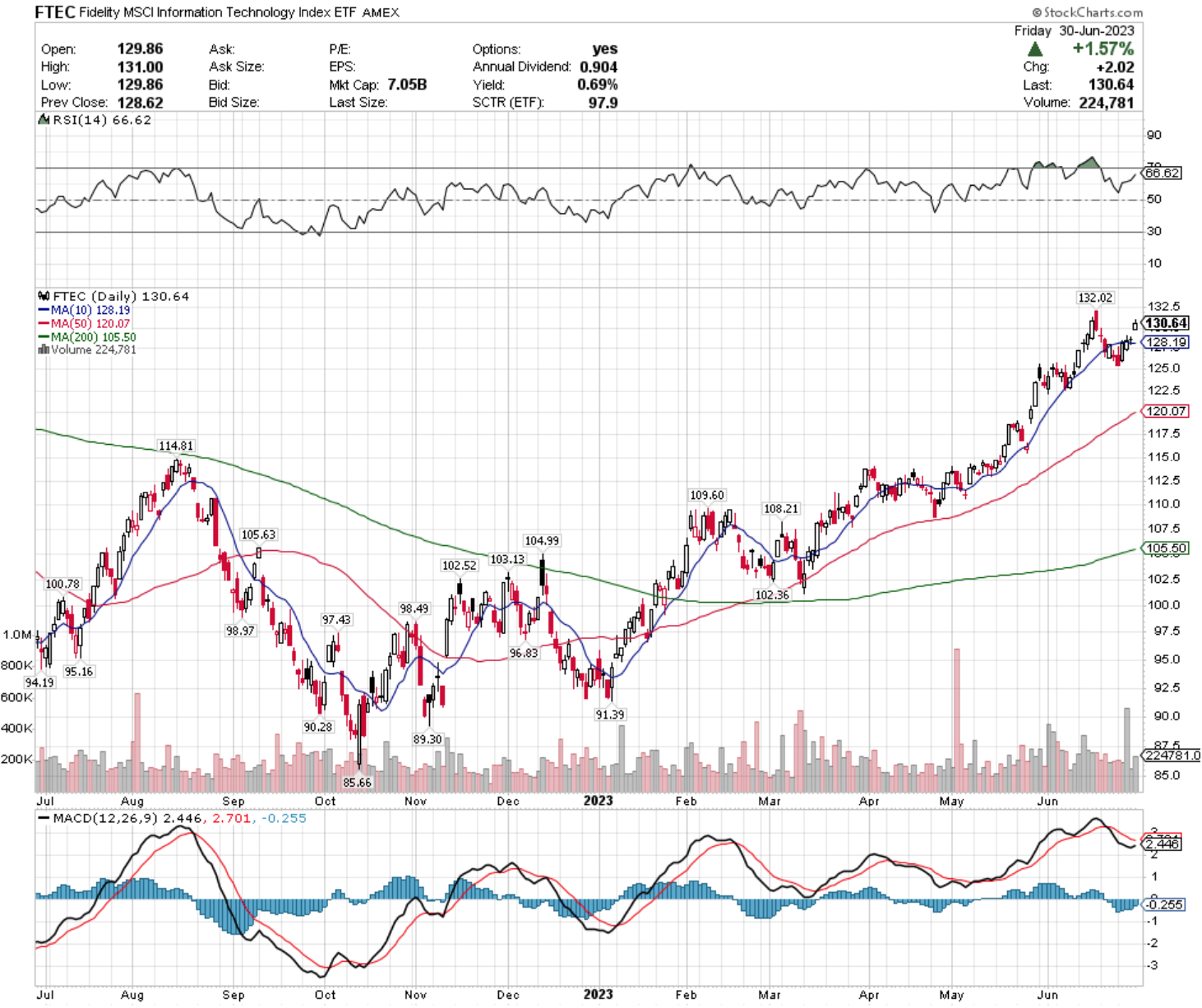The image size is (1202, 1008).
Task: Click the 109.60 February high label
Action: [707, 495]
